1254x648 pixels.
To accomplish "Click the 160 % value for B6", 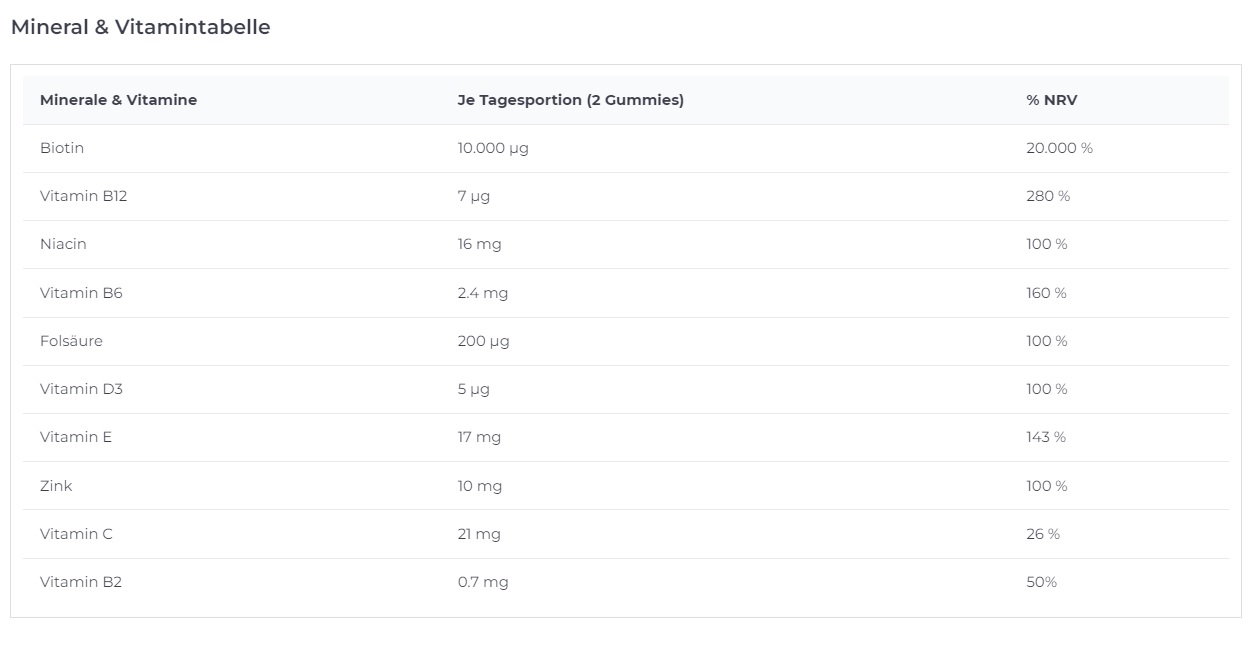I will [1046, 293].
